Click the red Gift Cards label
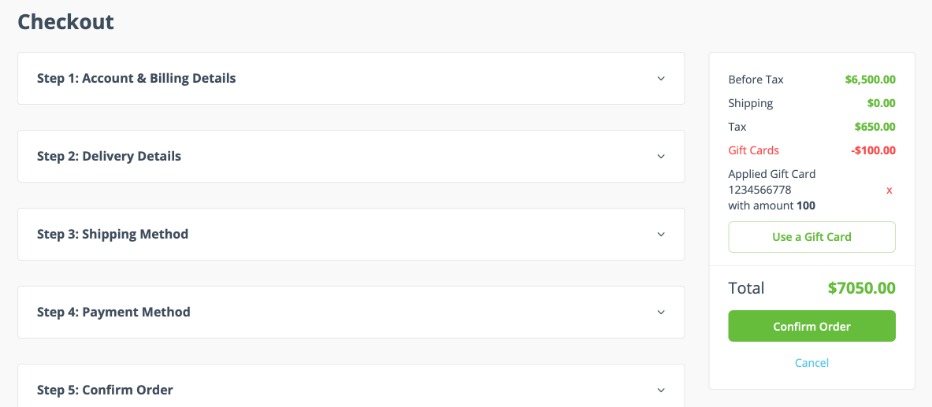932x407 pixels. pyautogui.click(x=753, y=151)
